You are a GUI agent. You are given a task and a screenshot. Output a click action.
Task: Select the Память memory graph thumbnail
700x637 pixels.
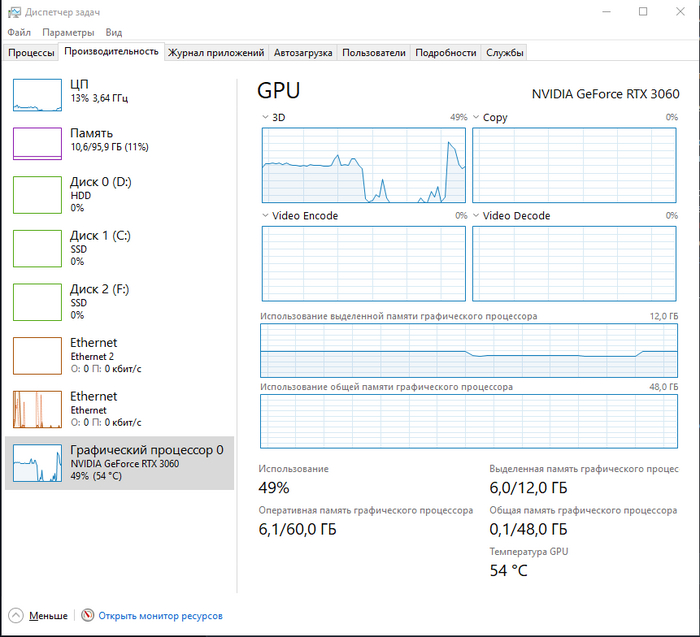37,143
